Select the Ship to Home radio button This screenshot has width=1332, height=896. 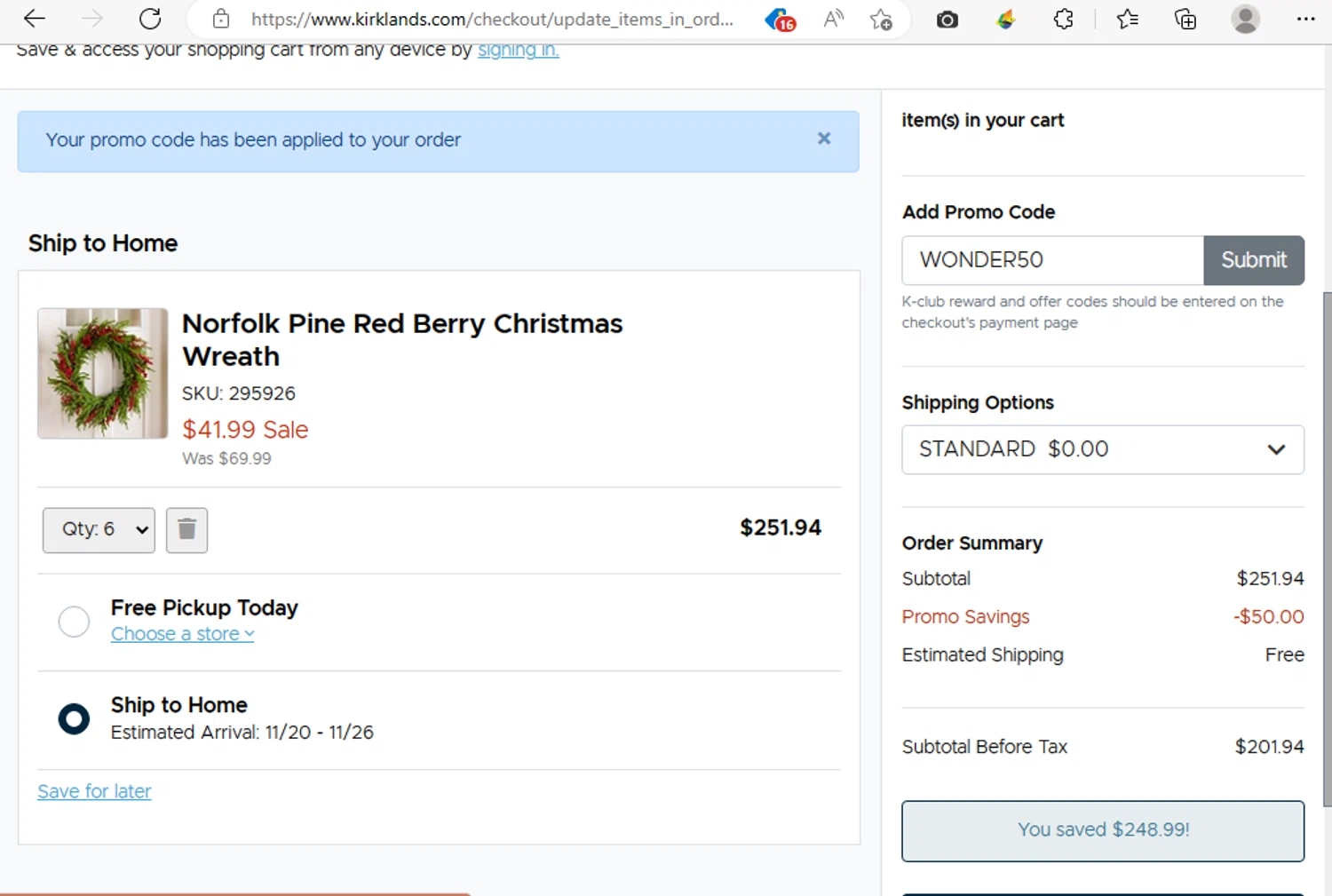click(74, 718)
